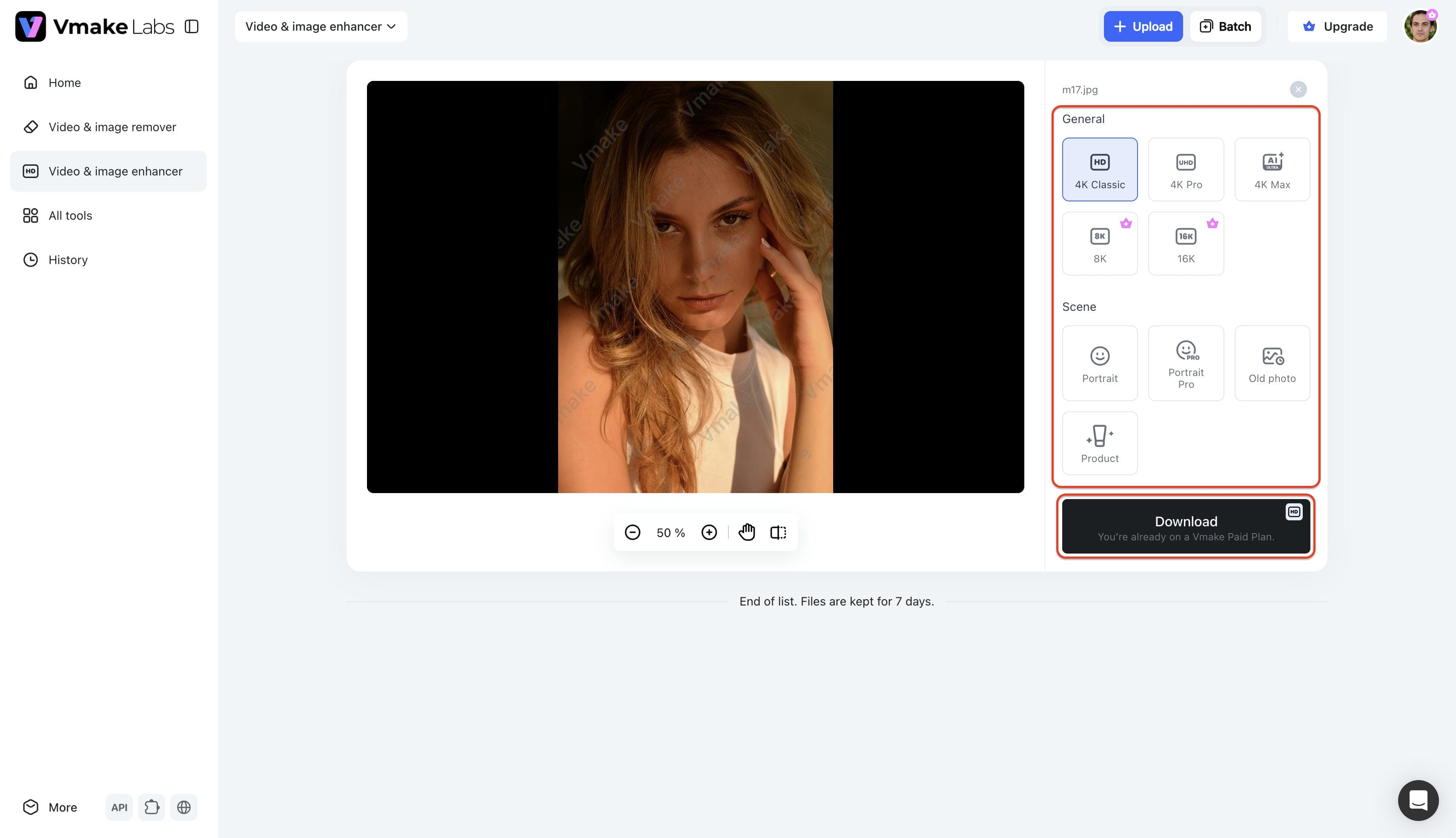Screen dimensions: 1456x838
Task: Toggle the before/after compare view
Action: click(x=778, y=532)
